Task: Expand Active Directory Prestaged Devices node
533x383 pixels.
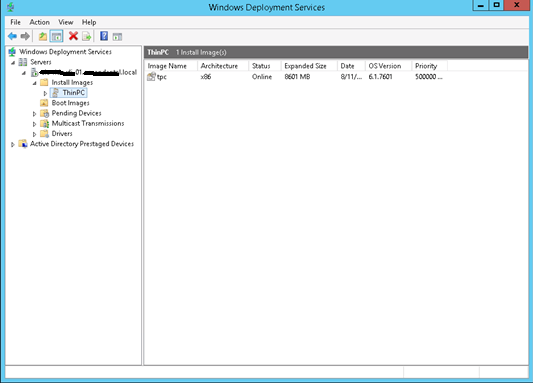Action: pyautogui.click(x=13, y=144)
